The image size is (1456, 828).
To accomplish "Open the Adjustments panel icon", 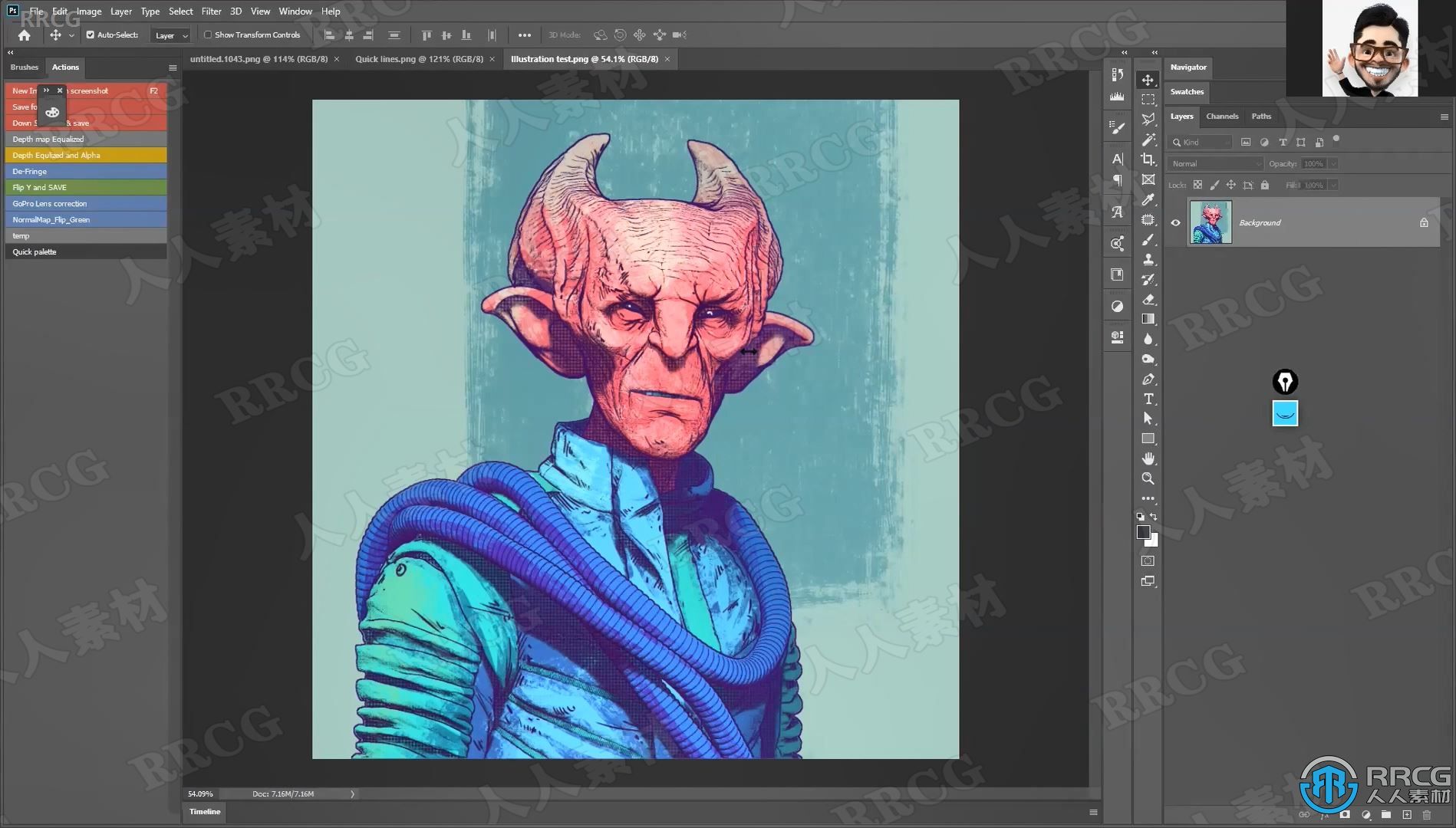I will point(1117,307).
